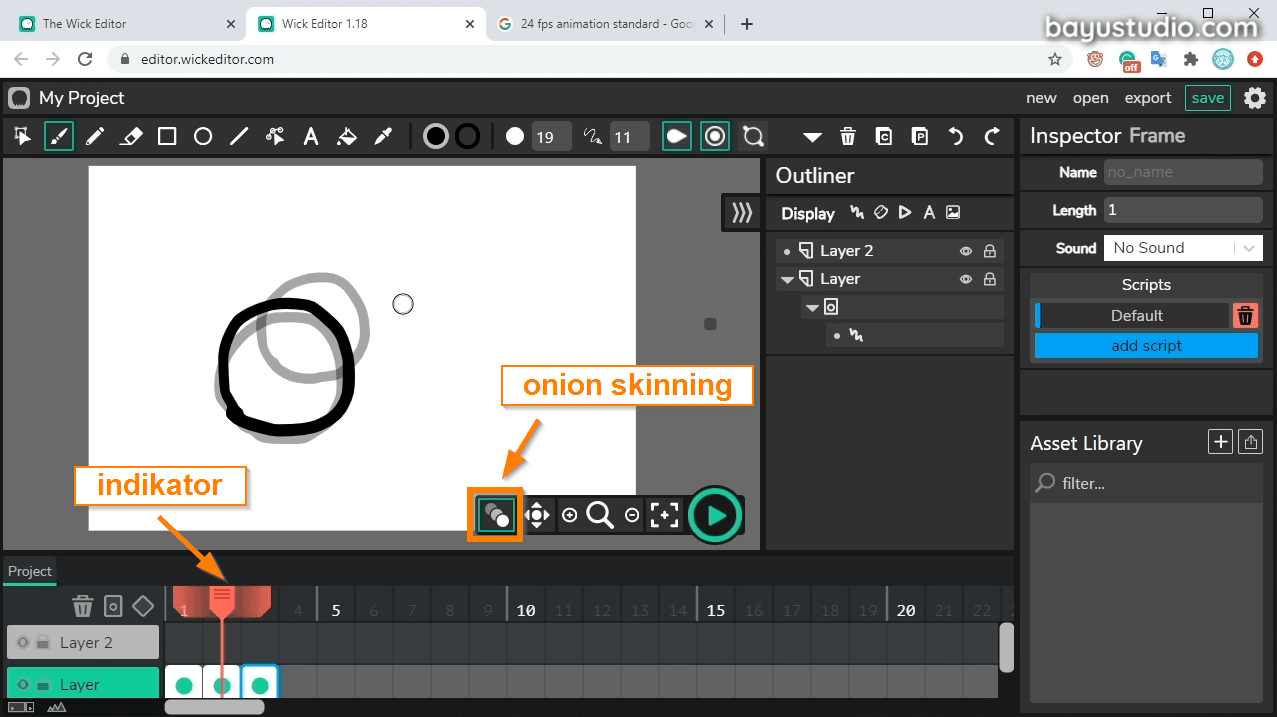Select the Pencil tool
Viewport: 1277px width, 717px height.
tap(95, 136)
